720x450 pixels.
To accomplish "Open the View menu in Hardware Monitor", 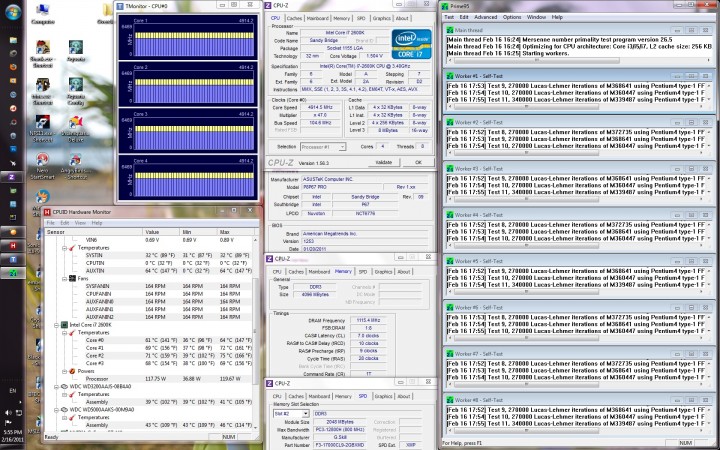I will click(x=80, y=223).
